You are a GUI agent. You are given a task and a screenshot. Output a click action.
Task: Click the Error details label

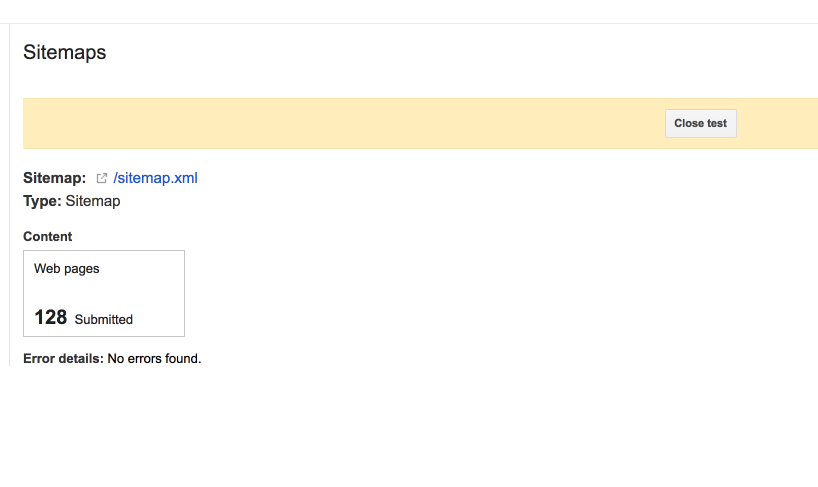[x=63, y=359]
